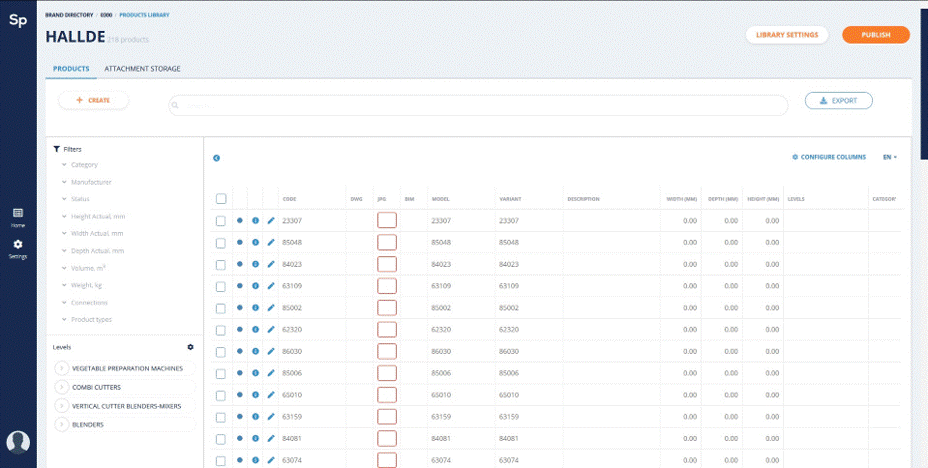Image resolution: width=928 pixels, height=468 pixels.
Task: Check the box for product 62320
Action: [x=221, y=330]
